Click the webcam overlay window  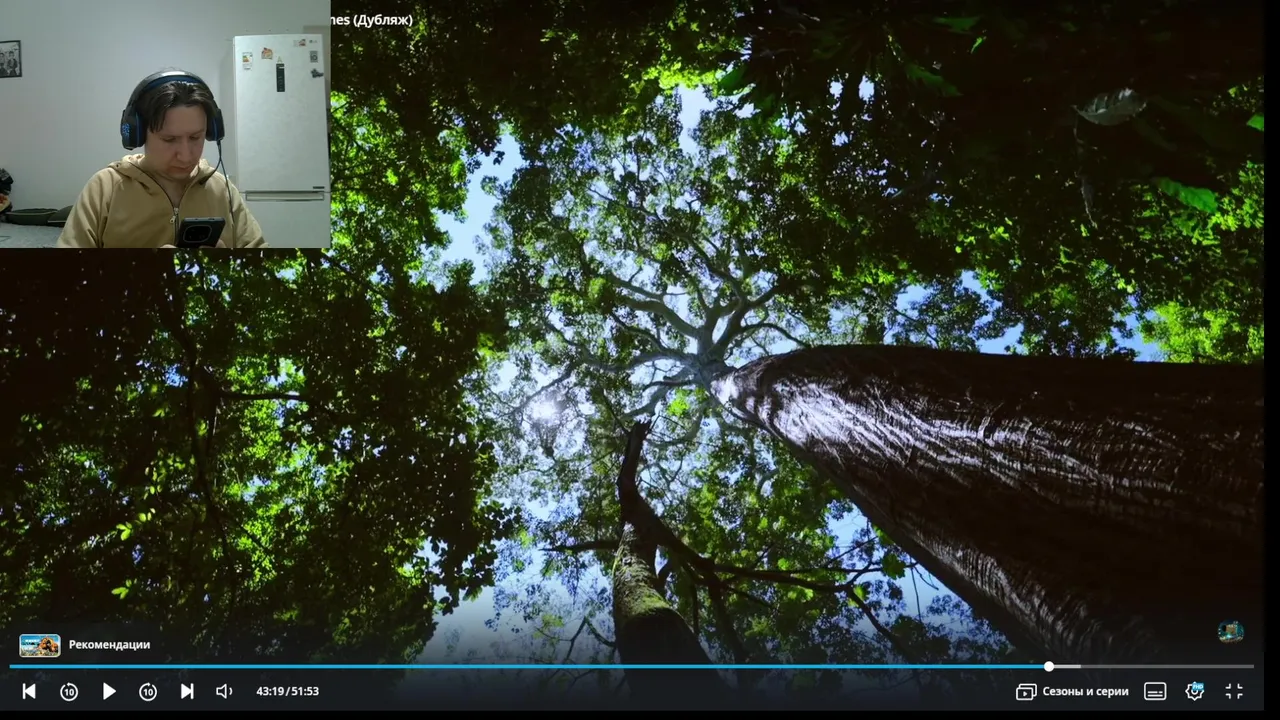(165, 124)
